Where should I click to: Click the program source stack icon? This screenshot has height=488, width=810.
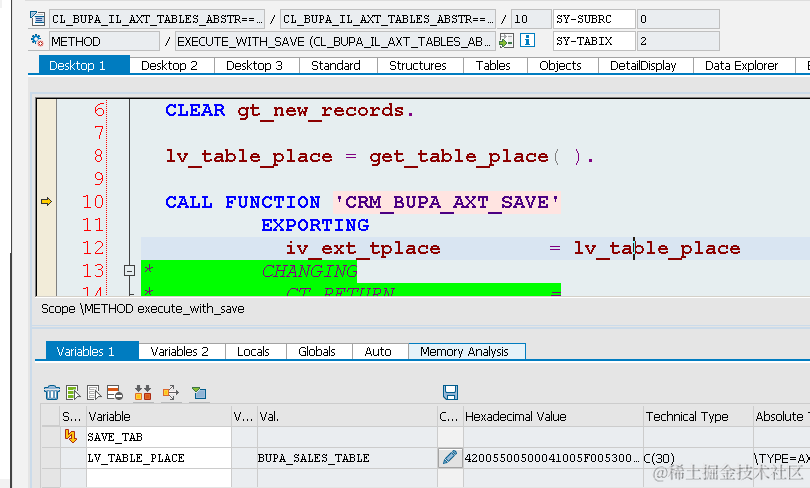[x=37, y=19]
